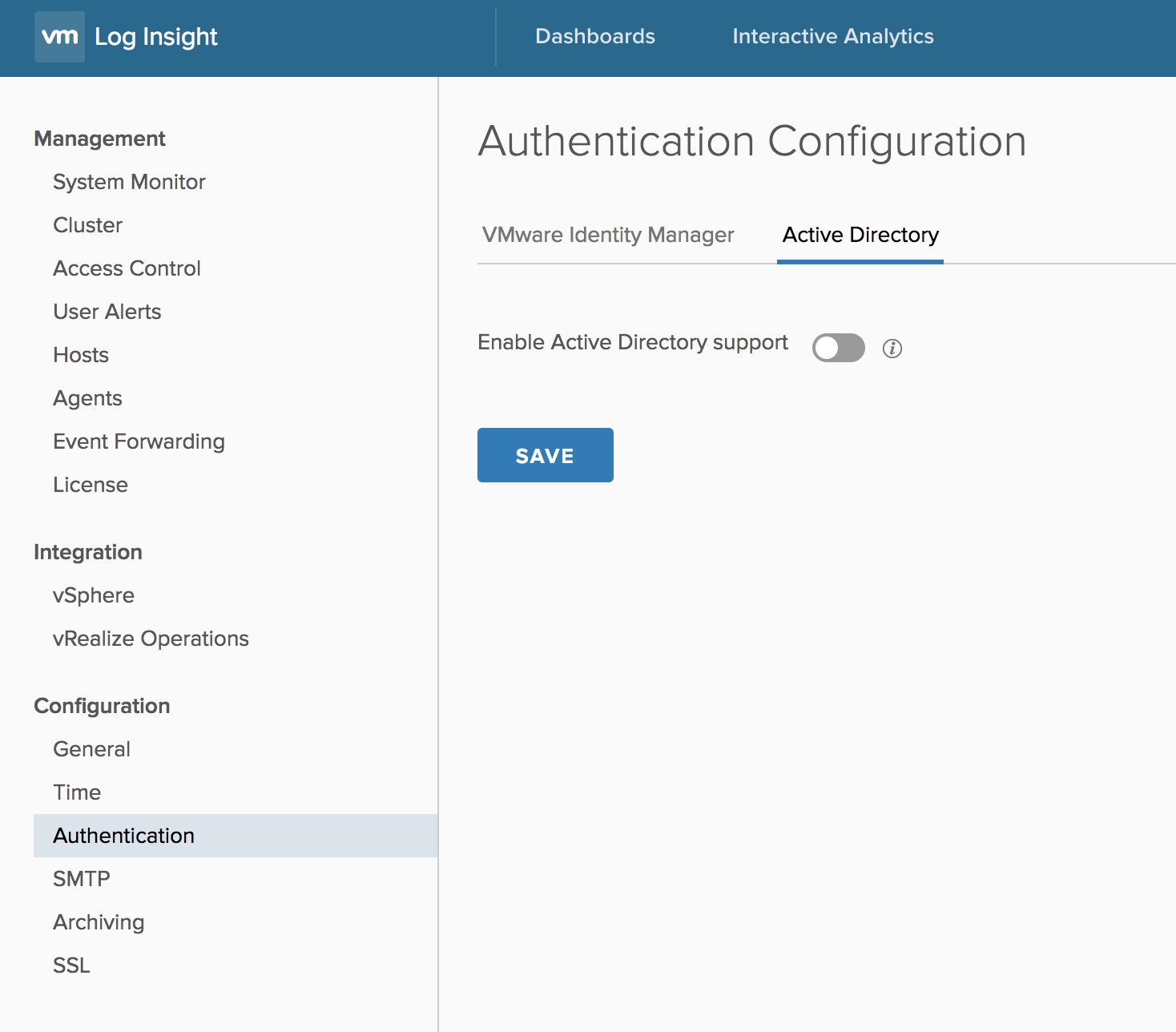Image resolution: width=1176 pixels, height=1032 pixels.
Task: Select vRealize Operations integration
Action: point(151,639)
